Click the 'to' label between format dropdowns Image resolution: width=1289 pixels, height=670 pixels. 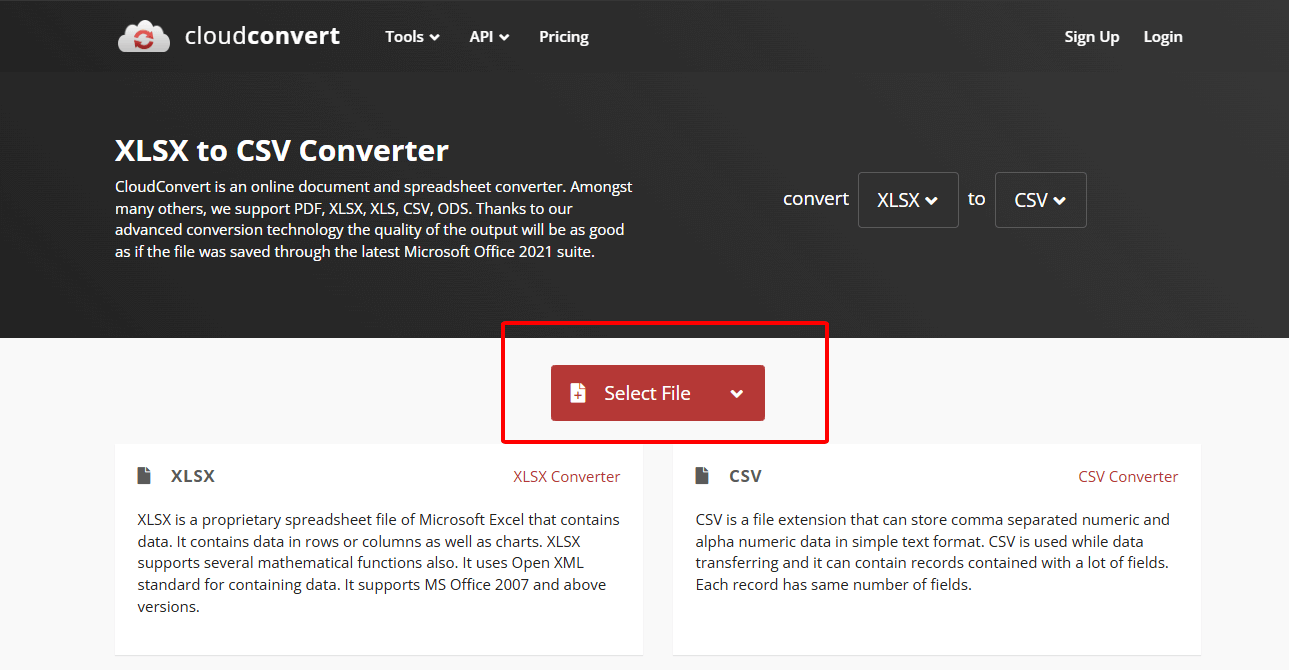click(x=977, y=199)
